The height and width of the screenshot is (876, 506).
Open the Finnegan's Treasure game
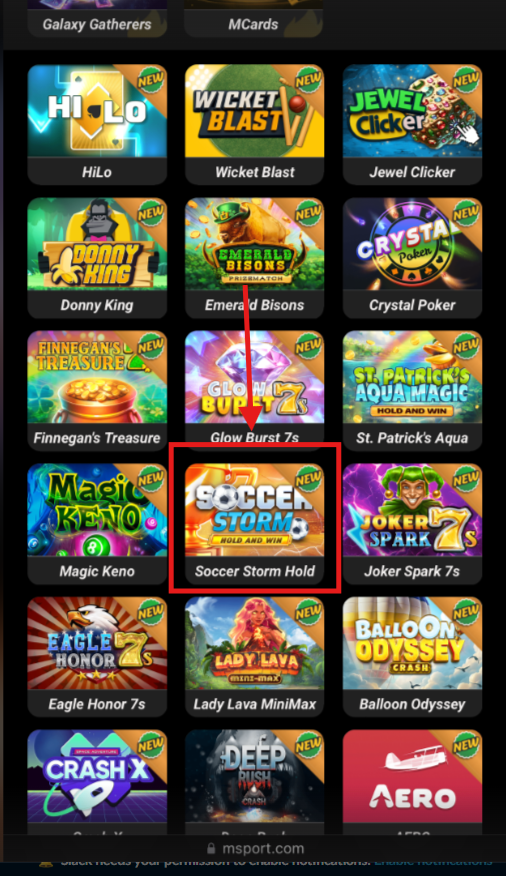(97, 390)
